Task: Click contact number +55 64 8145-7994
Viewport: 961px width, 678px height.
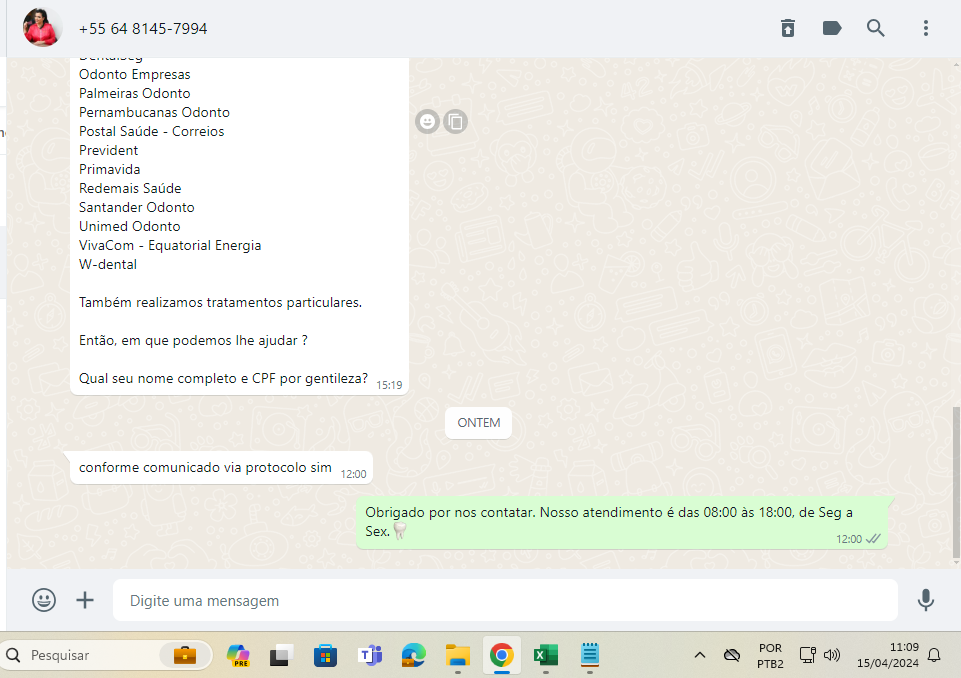Action: tap(143, 29)
